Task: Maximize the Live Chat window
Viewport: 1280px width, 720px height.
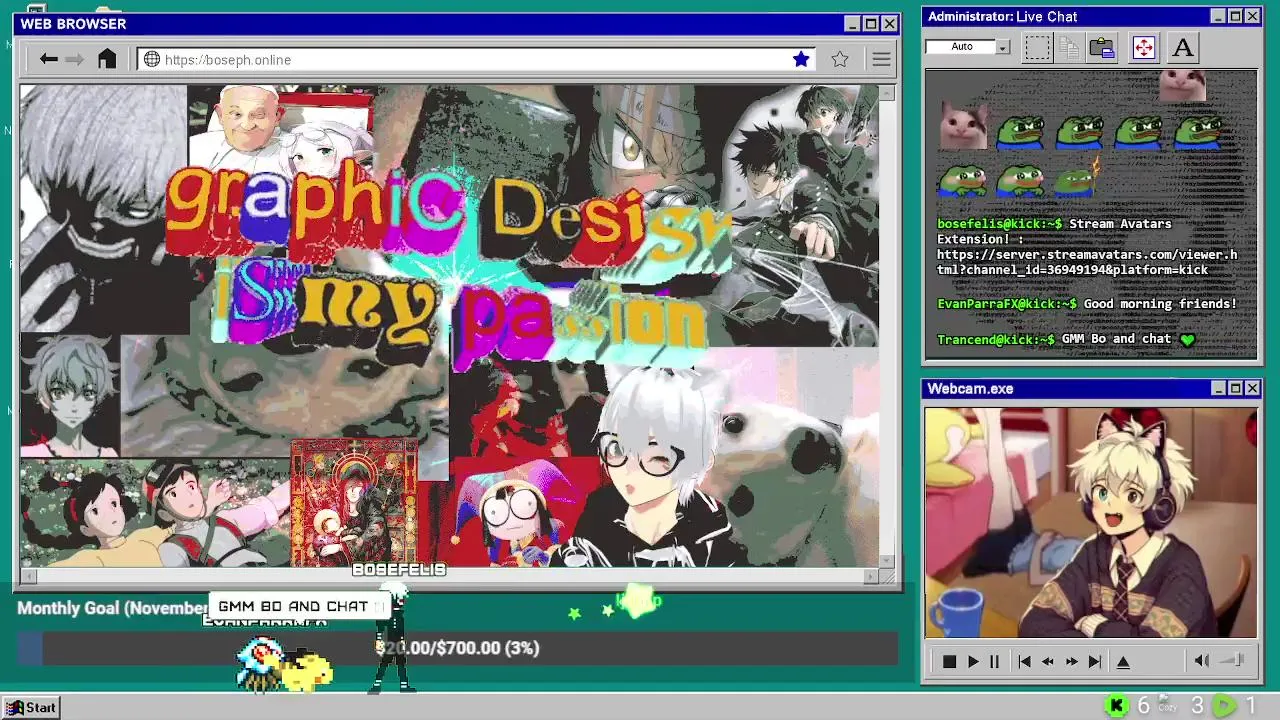Action: click(1235, 16)
